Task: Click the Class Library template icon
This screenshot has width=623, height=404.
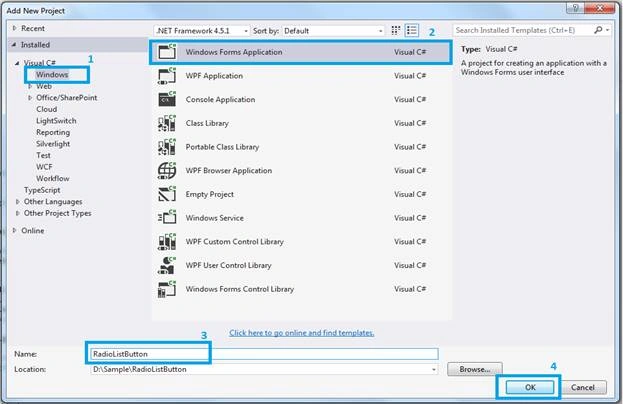Action: (167, 123)
